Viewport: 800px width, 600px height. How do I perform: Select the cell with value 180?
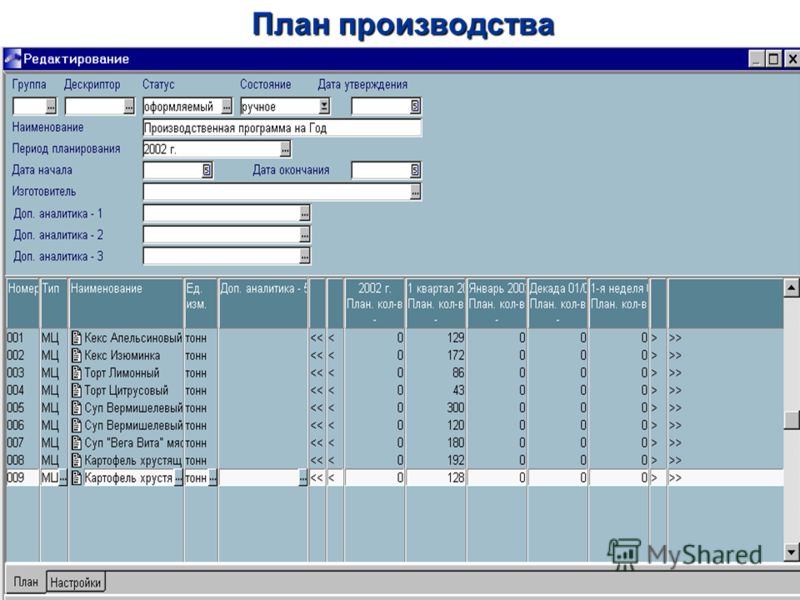coord(436,443)
